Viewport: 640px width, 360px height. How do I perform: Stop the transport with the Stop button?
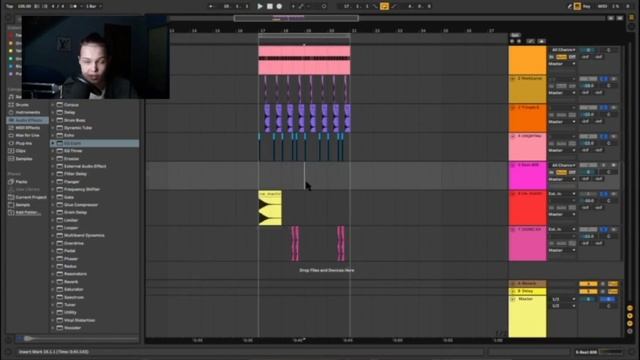270,6
